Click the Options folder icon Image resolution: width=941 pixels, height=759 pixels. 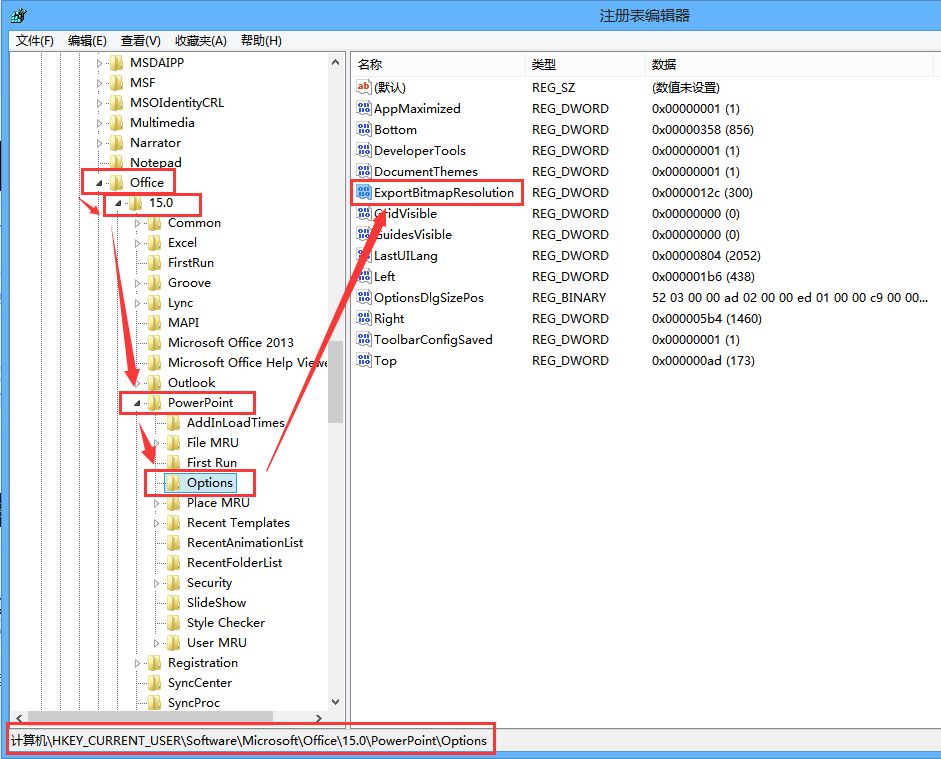pos(173,483)
